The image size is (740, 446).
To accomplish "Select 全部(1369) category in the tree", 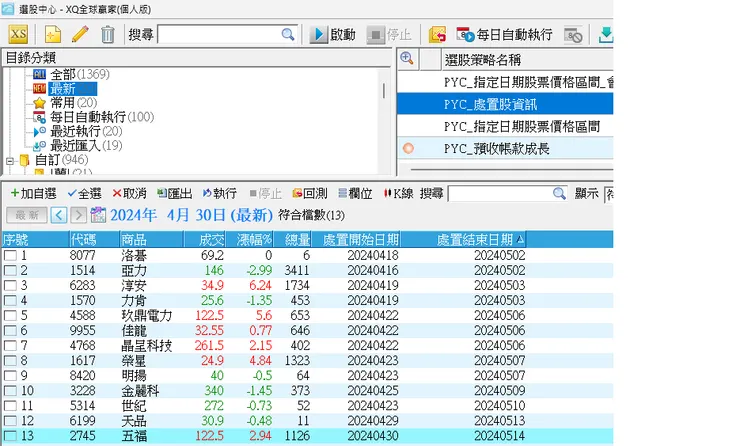I will click(72, 74).
